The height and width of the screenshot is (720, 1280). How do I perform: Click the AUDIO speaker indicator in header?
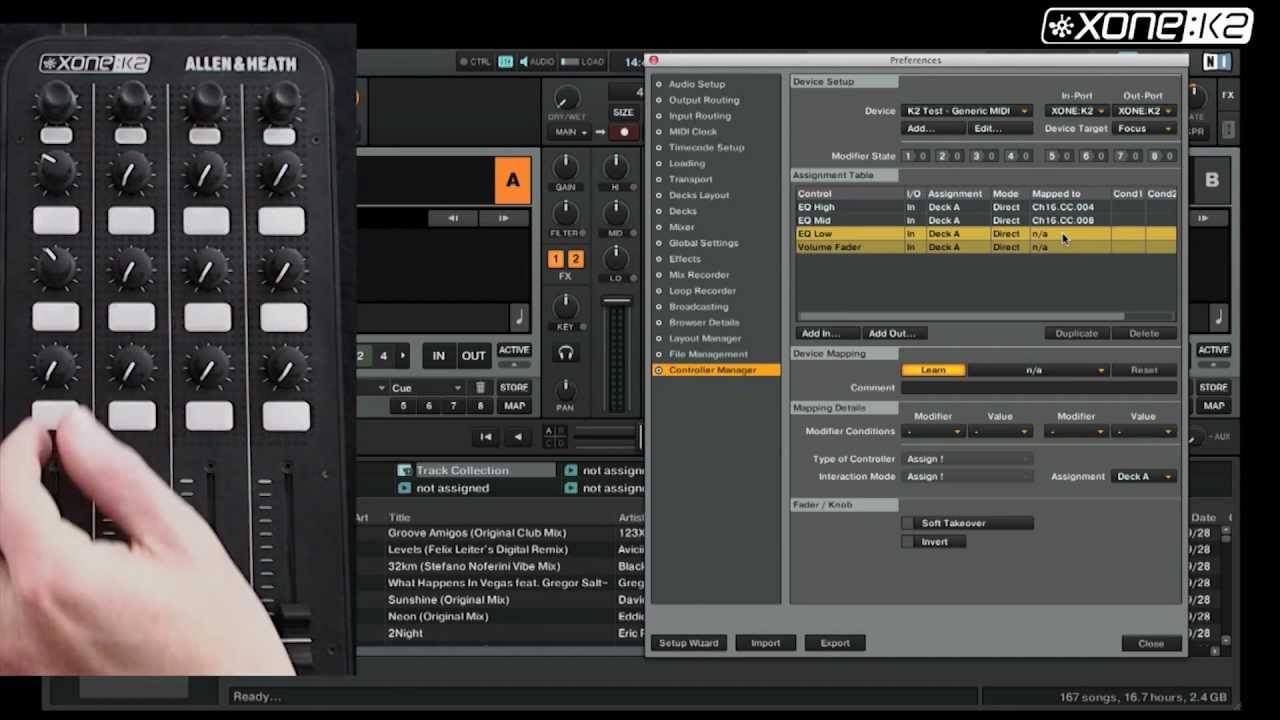[537, 62]
